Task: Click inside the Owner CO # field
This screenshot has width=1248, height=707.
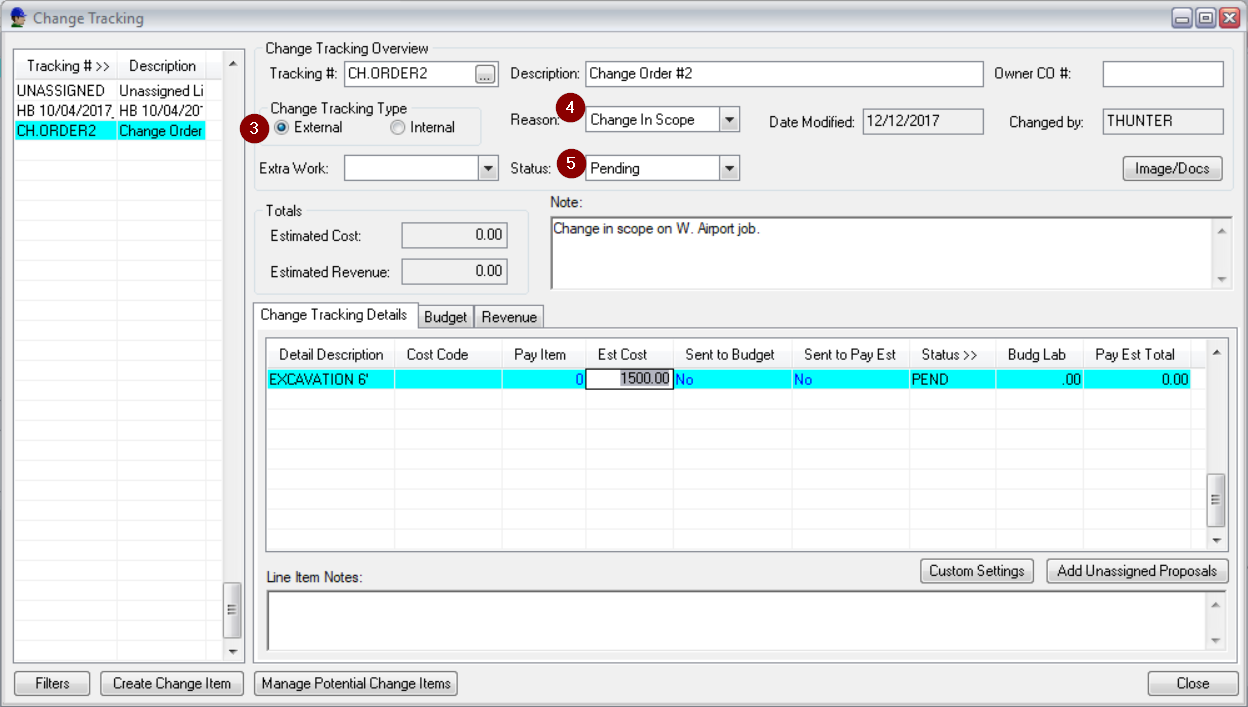Action: (1162, 74)
